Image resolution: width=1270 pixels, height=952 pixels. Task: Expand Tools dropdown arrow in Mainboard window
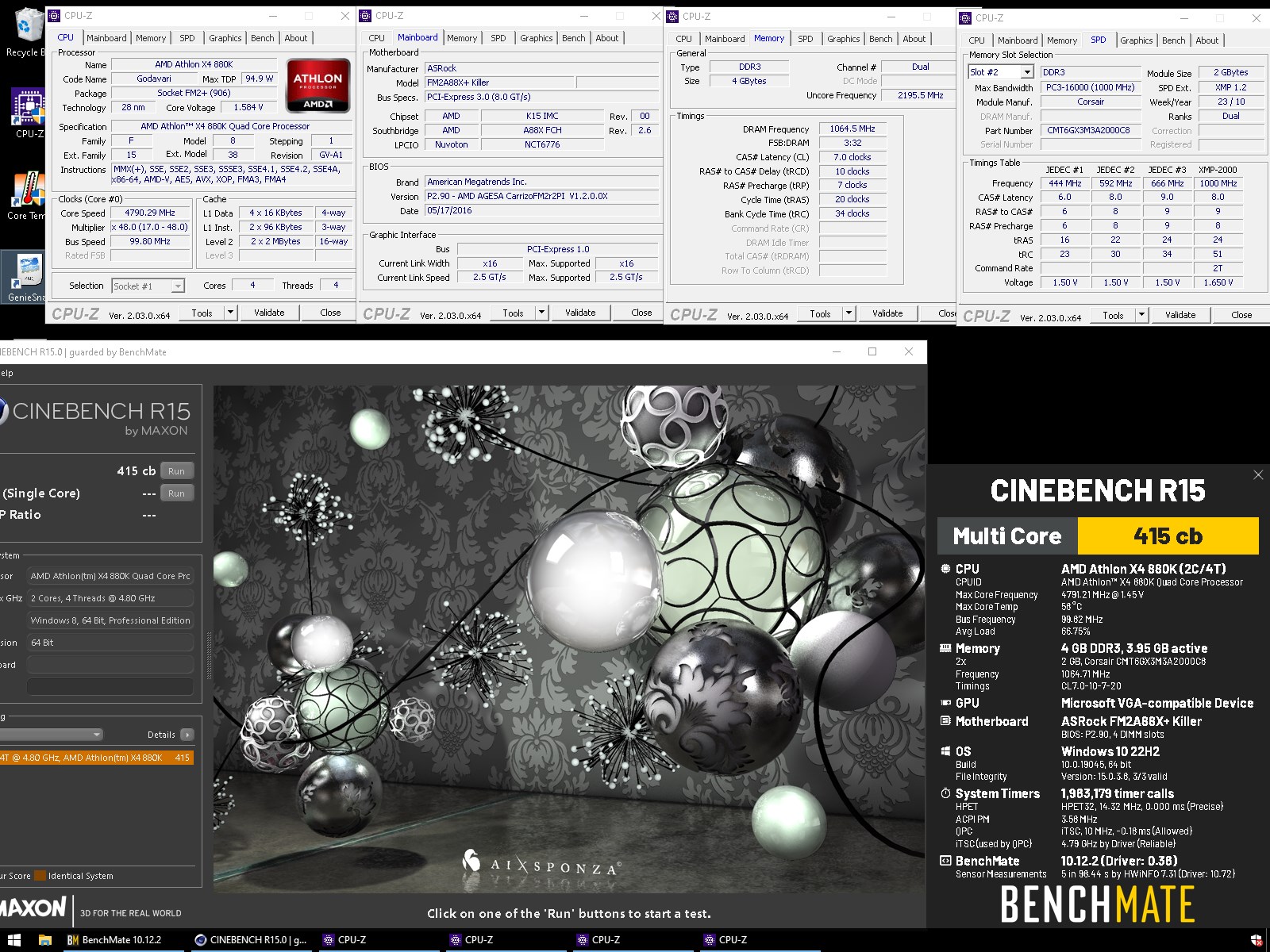(541, 313)
